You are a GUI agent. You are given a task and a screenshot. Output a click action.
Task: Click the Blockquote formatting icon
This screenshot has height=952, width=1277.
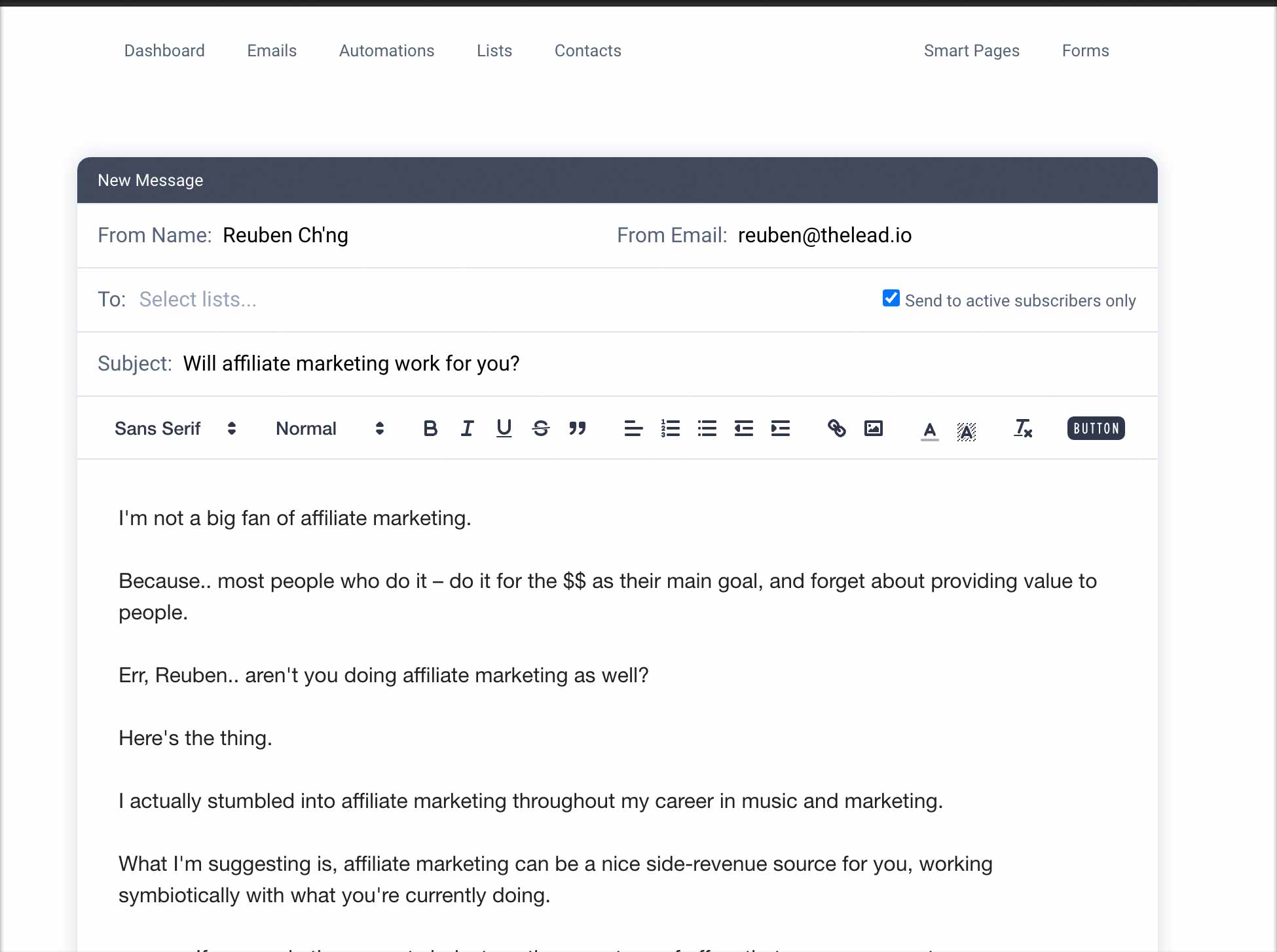click(x=576, y=428)
